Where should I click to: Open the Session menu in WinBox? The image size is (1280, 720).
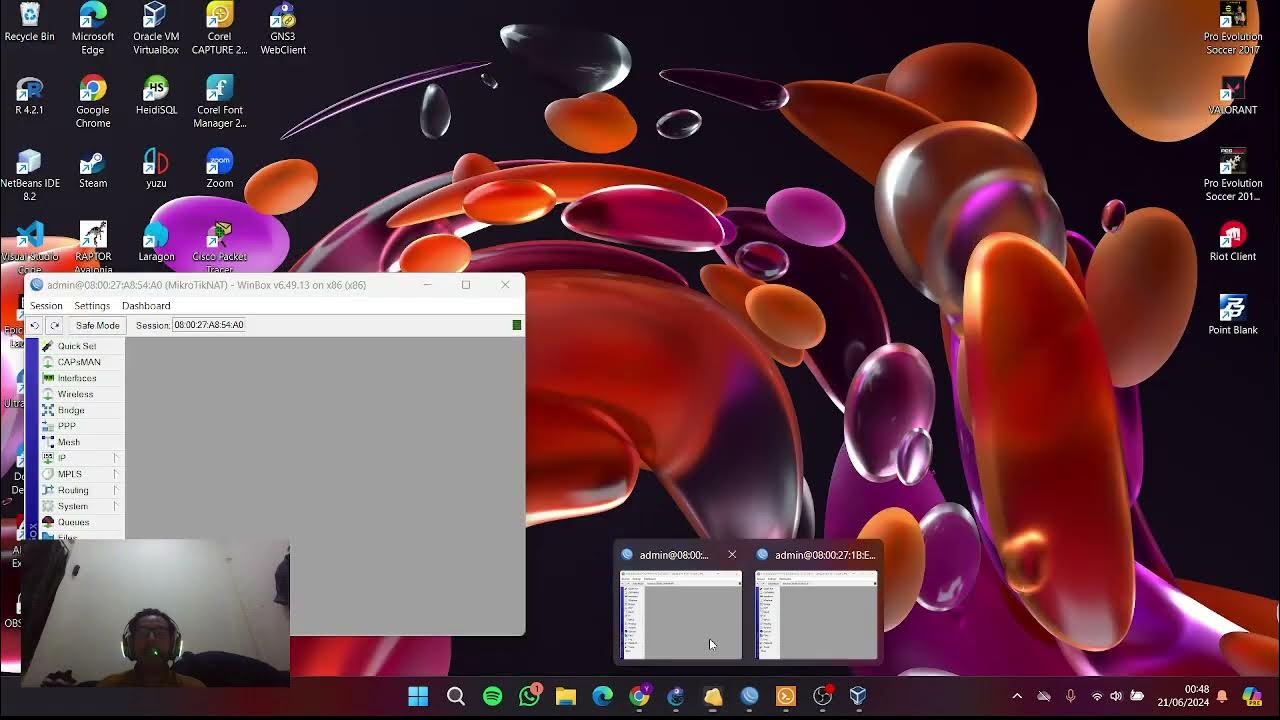[46, 306]
